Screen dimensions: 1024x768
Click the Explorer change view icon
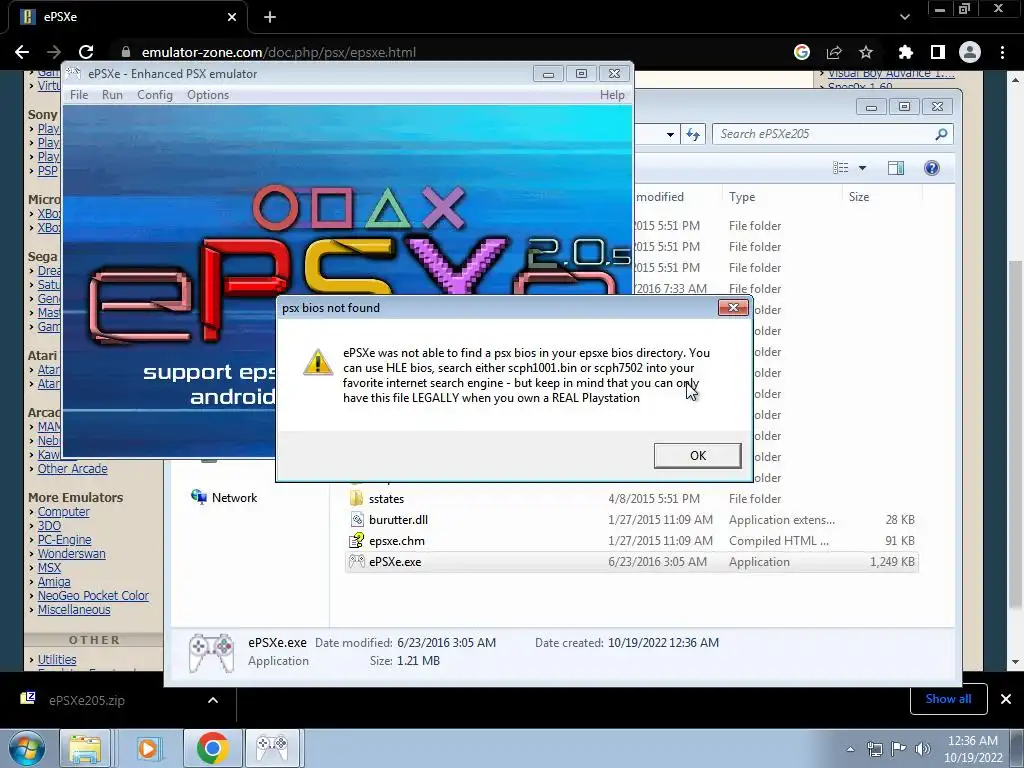pos(840,168)
